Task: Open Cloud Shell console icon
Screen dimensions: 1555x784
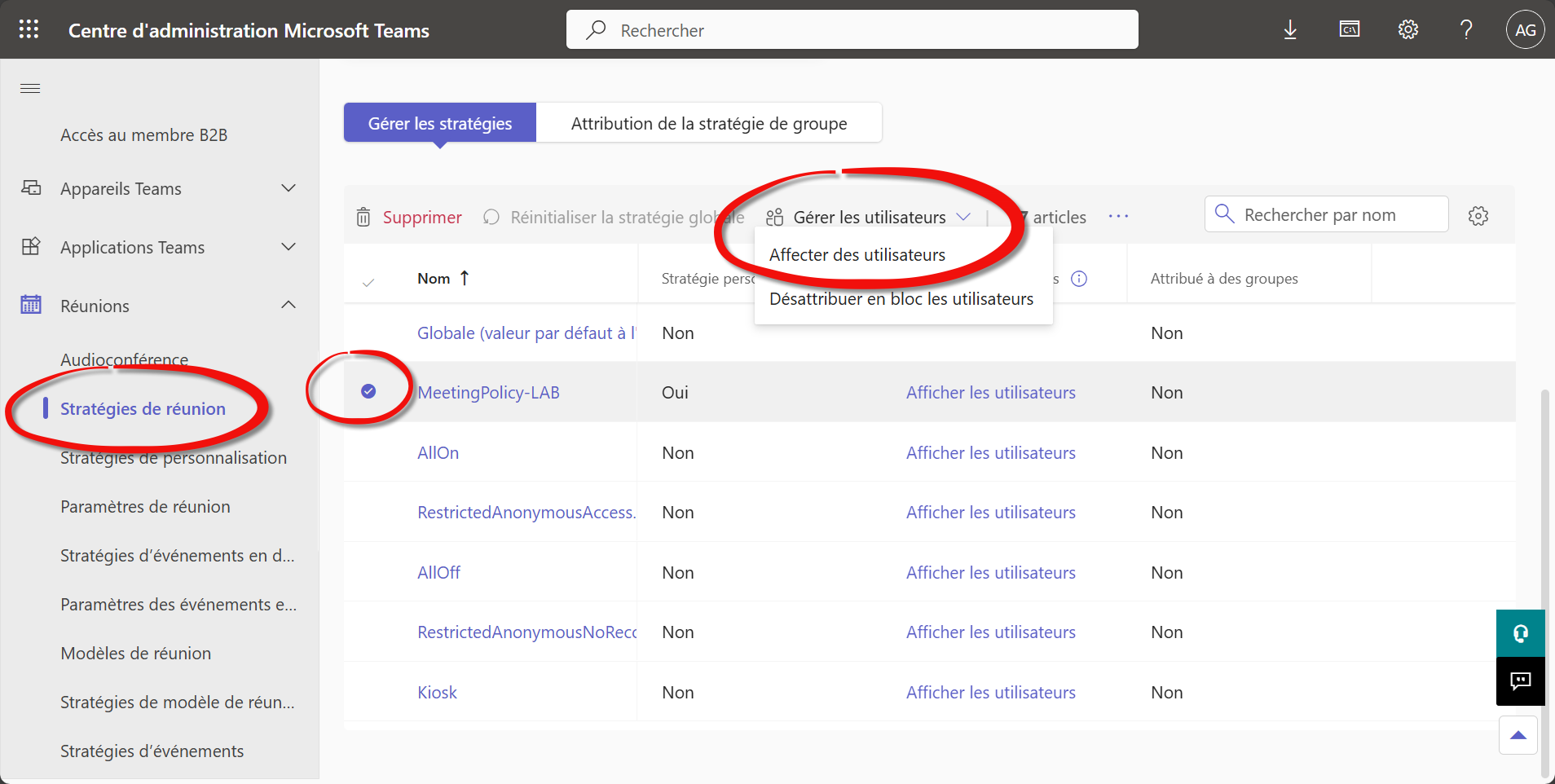Action: [1350, 30]
